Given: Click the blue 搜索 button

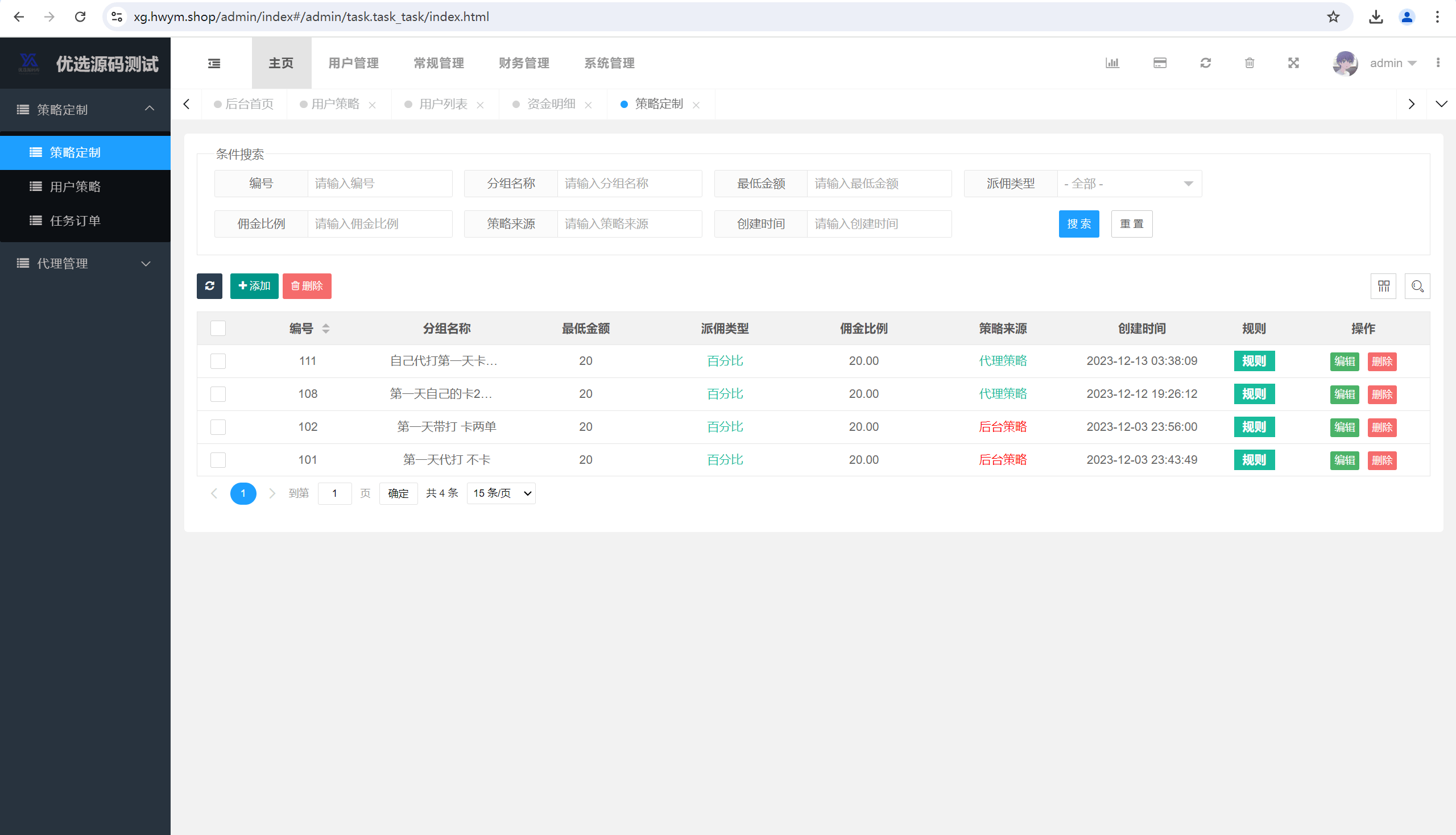Looking at the screenshot, I should (x=1078, y=223).
